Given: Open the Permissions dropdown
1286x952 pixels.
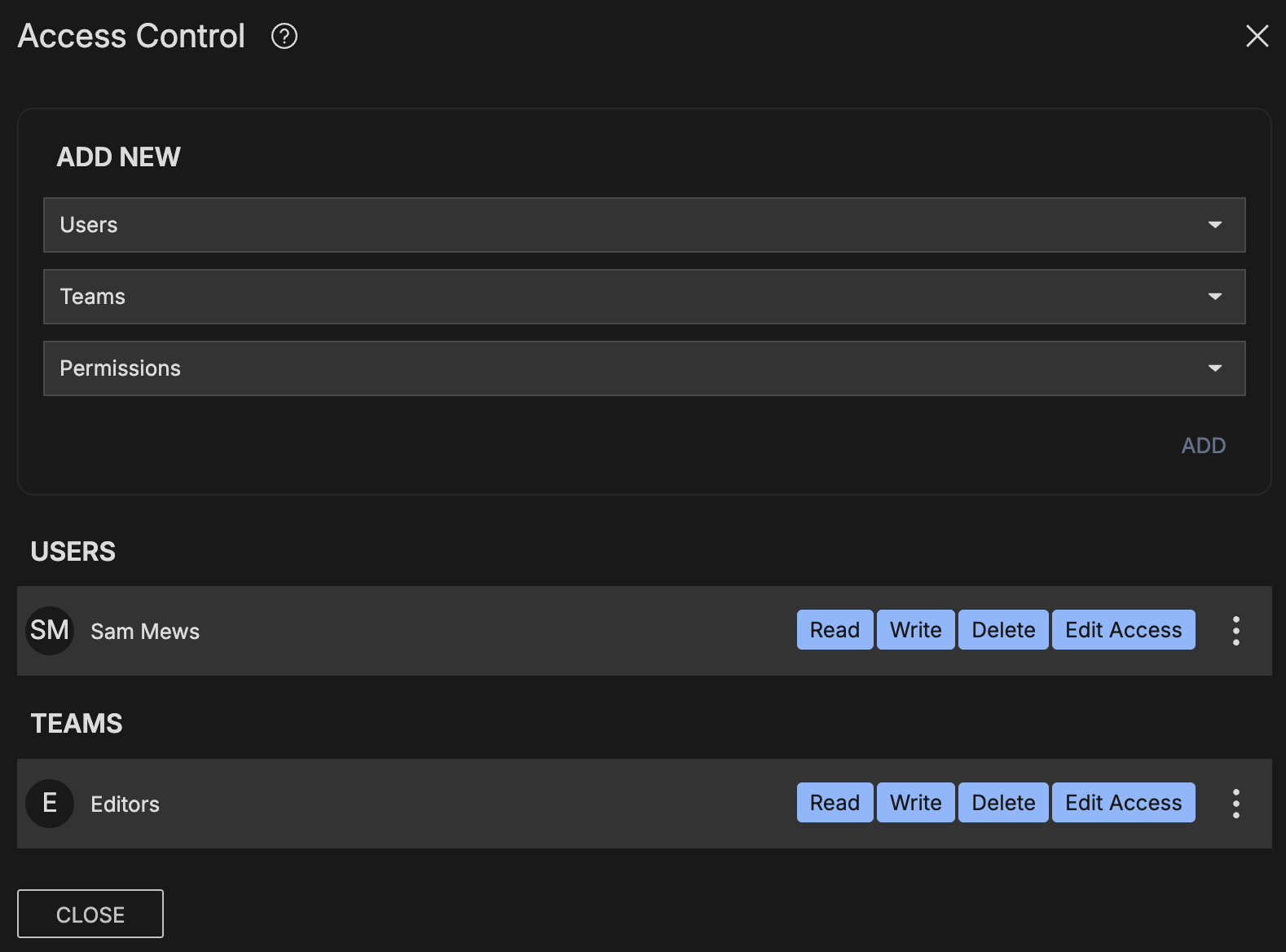Looking at the screenshot, I should coord(644,368).
